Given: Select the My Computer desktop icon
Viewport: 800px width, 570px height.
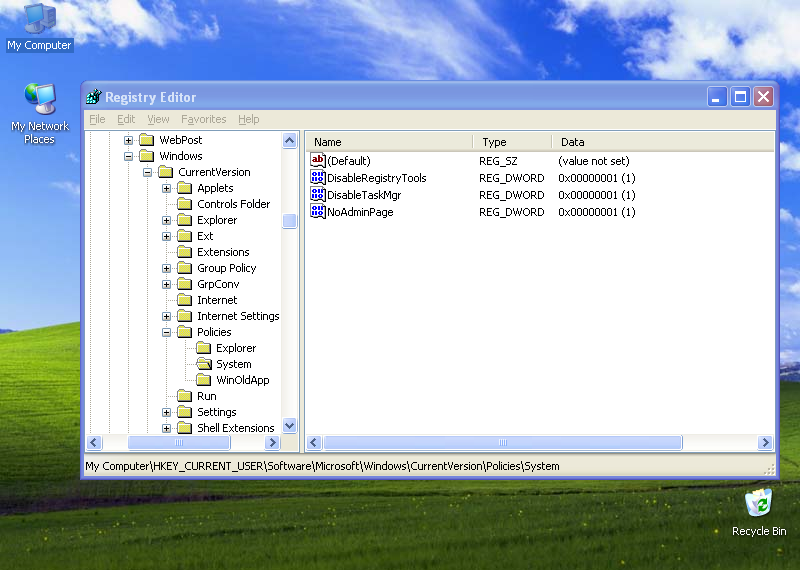Looking at the screenshot, I should tap(39, 27).
